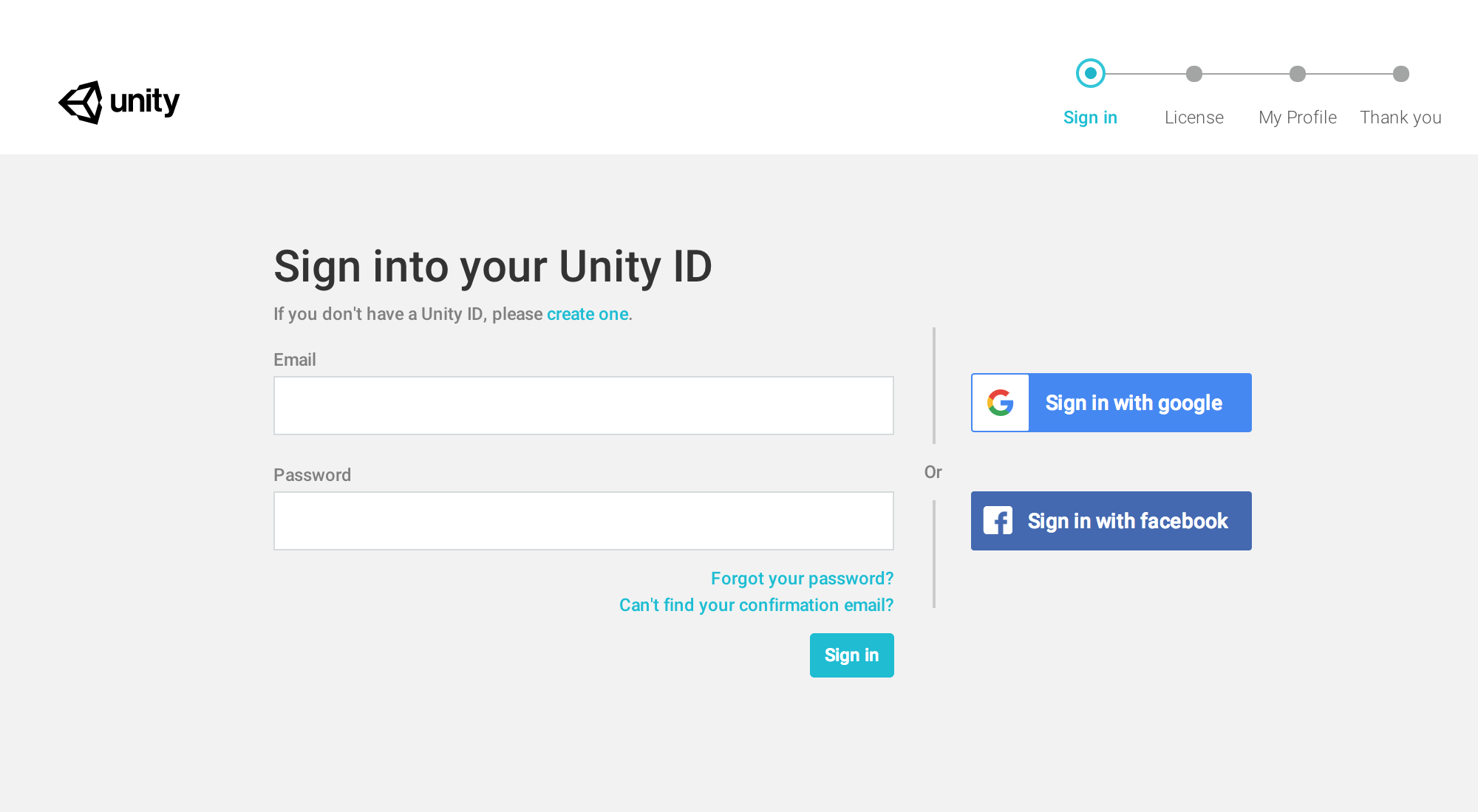Go to My Profile step
Viewport: 1478px width, 812px height.
(x=1297, y=117)
